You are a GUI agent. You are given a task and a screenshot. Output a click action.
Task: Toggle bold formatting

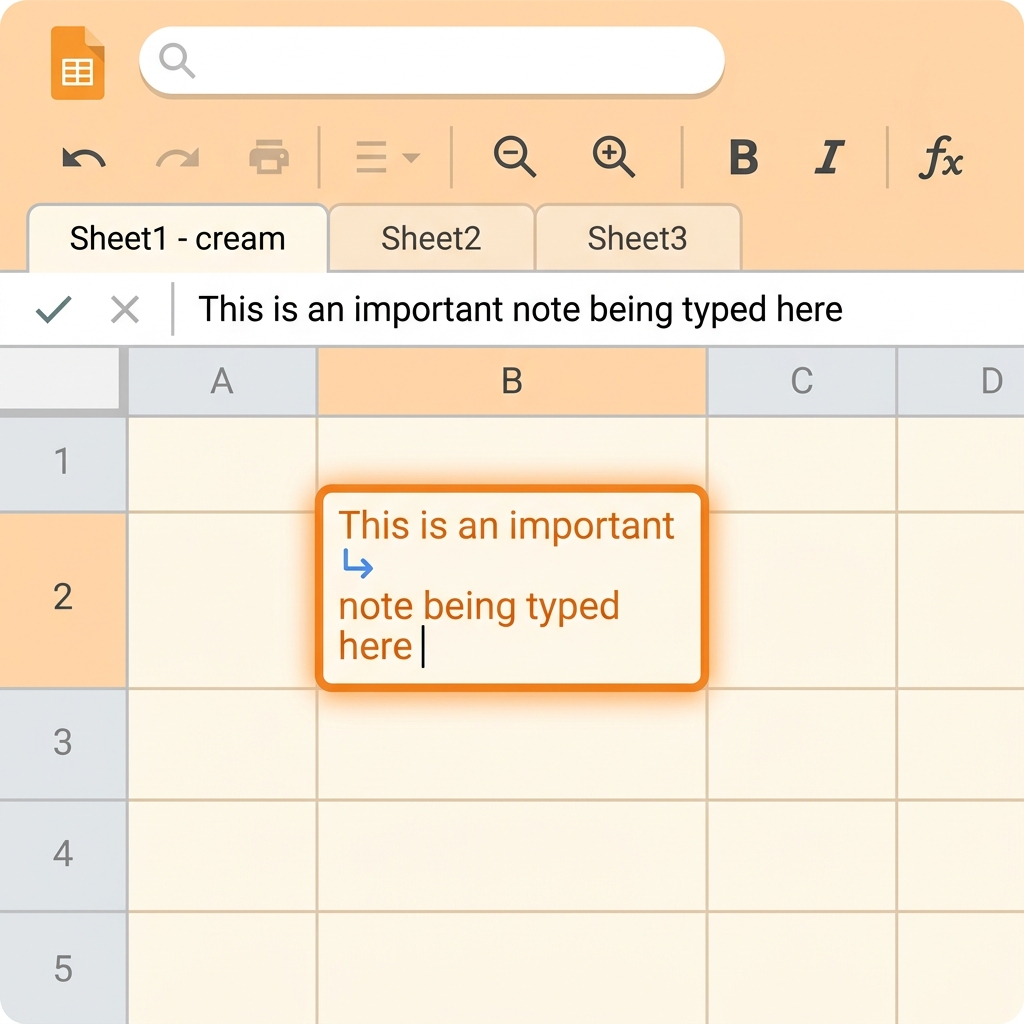coord(744,157)
